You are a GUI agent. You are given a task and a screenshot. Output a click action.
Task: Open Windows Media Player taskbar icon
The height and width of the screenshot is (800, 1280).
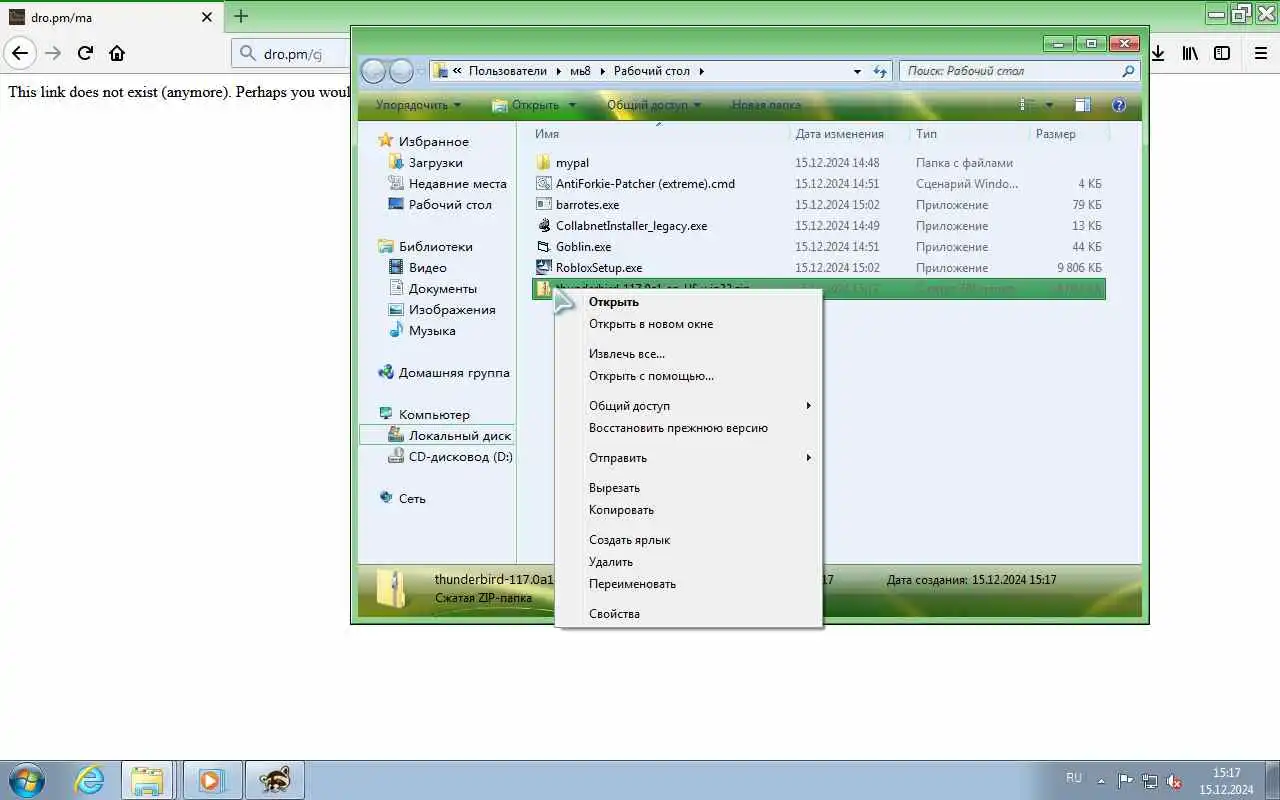point(211,780)
